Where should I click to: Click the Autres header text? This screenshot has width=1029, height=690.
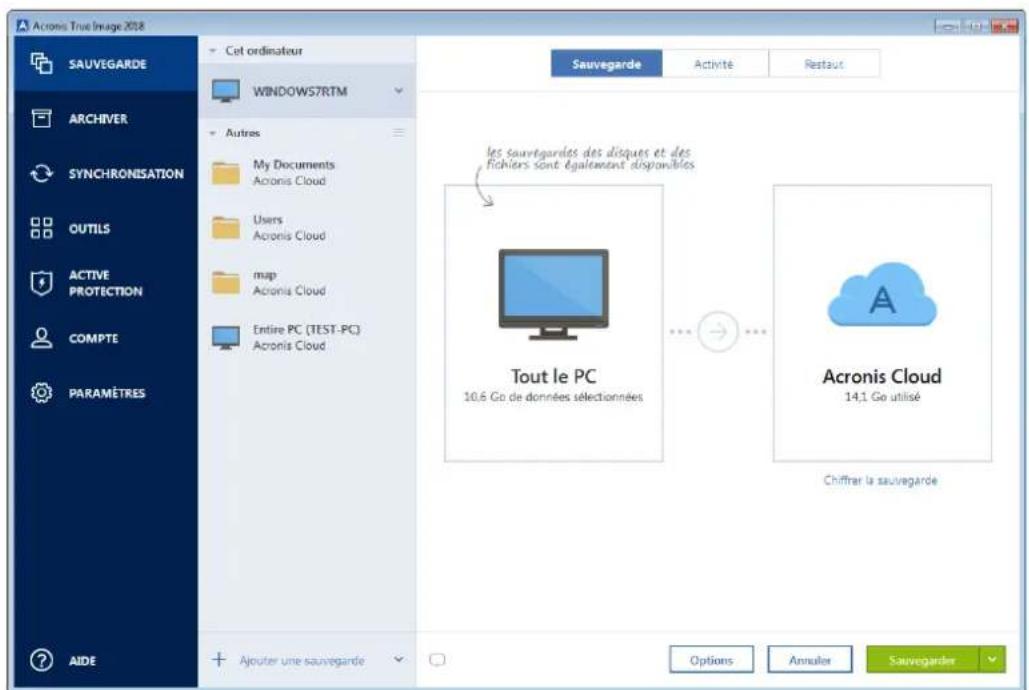click(x=243, y=133)
